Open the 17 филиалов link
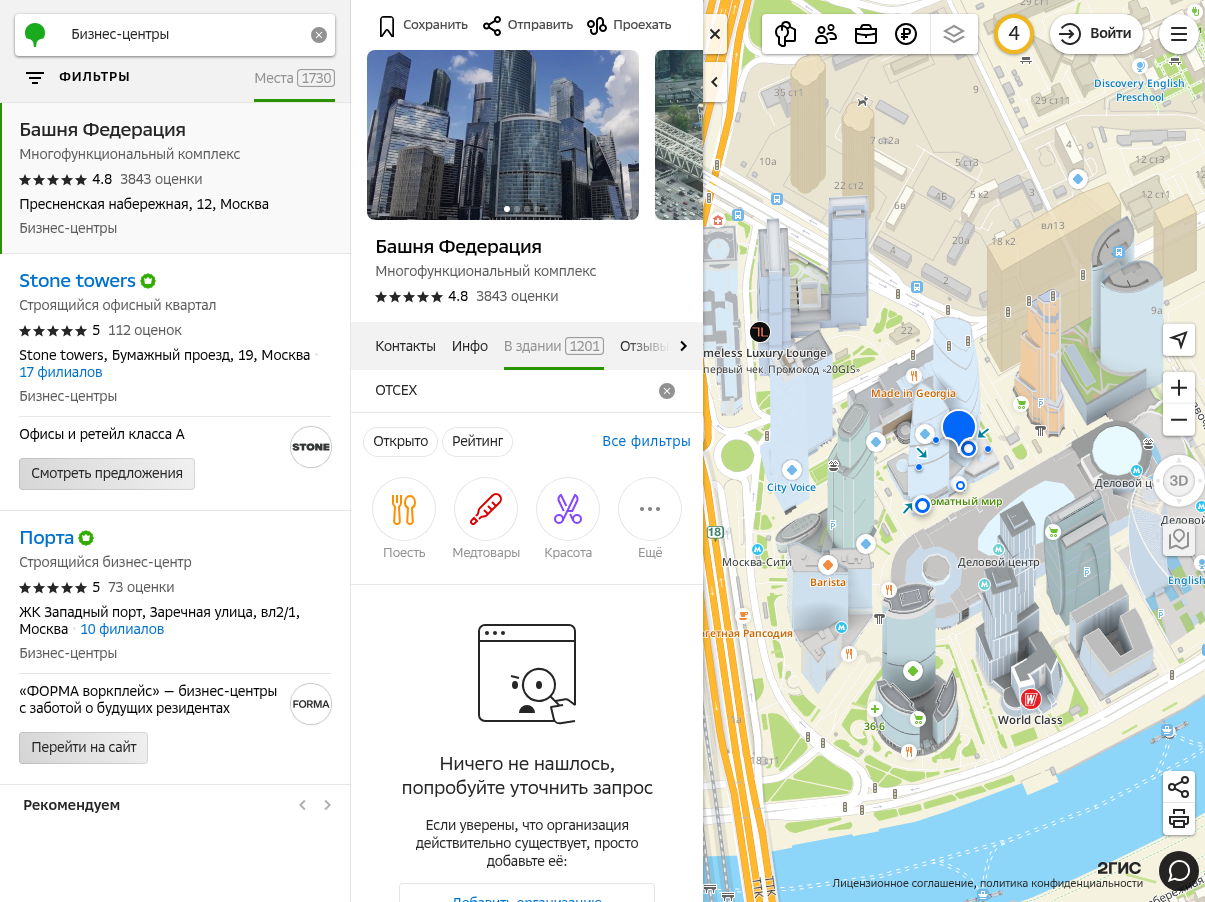Image resolution: width=1205 pixels, height=902 pixels. (61, 372)
